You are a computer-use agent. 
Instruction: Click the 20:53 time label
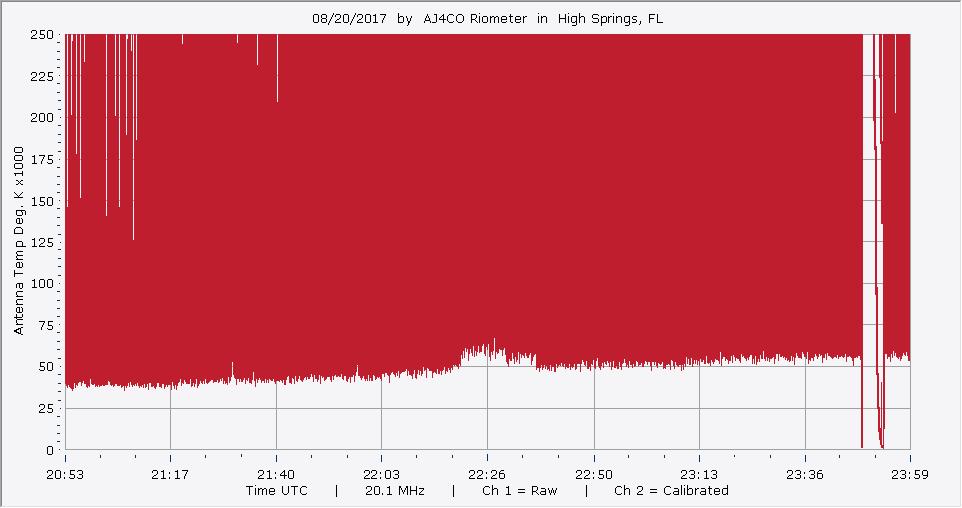[65, 475]
